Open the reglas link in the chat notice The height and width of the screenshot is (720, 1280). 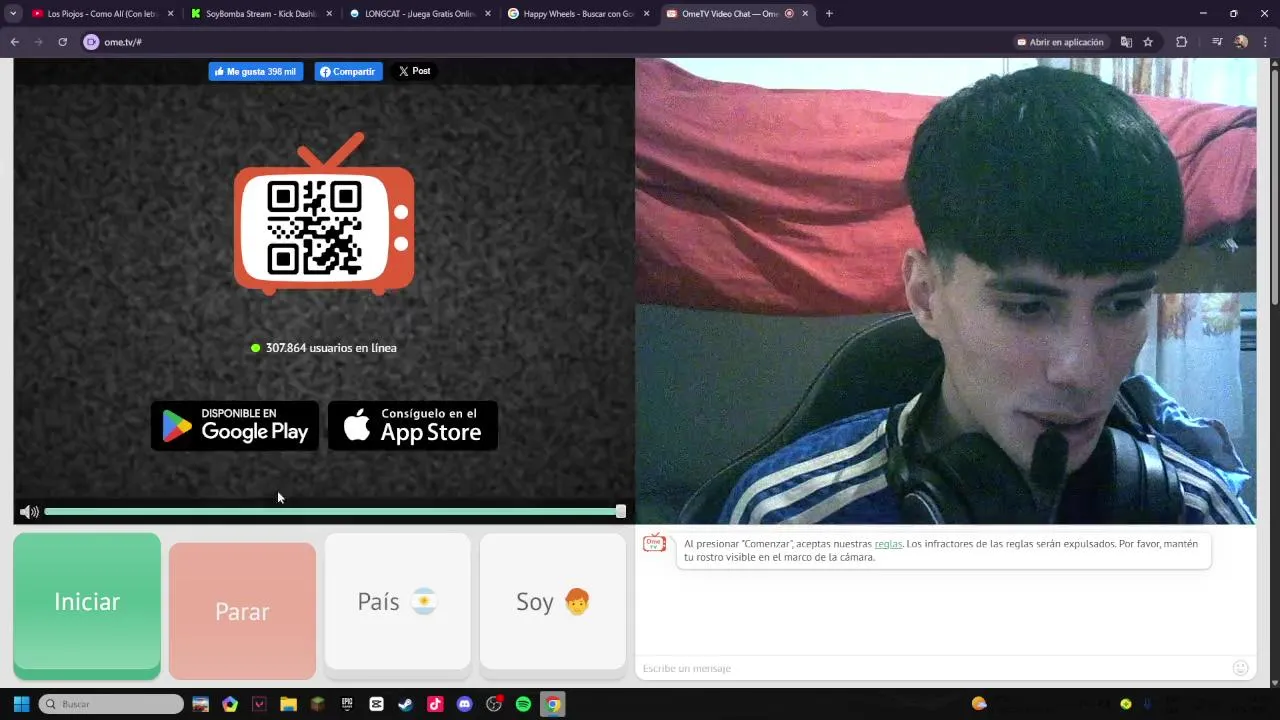(888, 544)
